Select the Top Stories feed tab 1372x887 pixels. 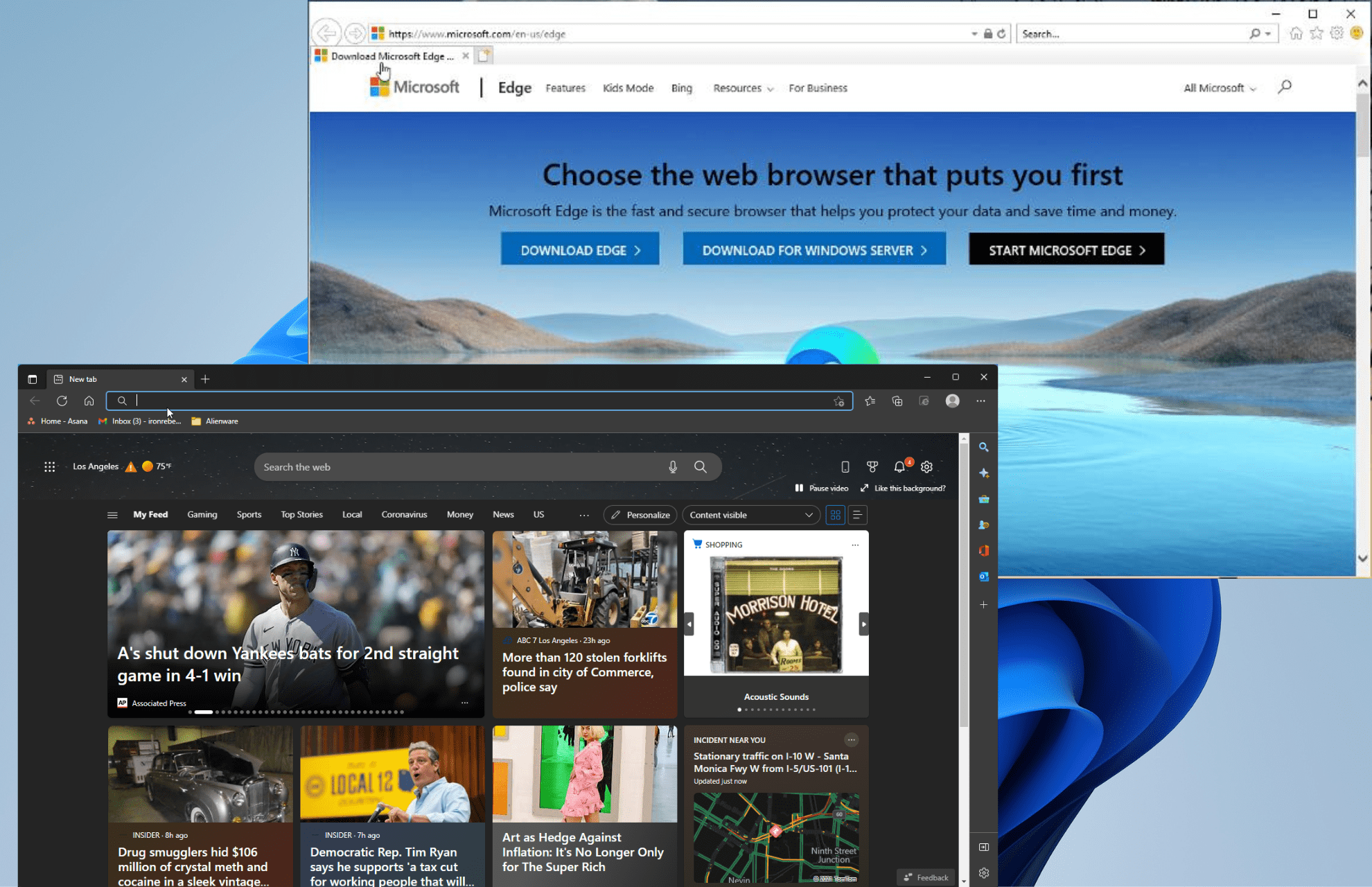[x=301, y=514]
